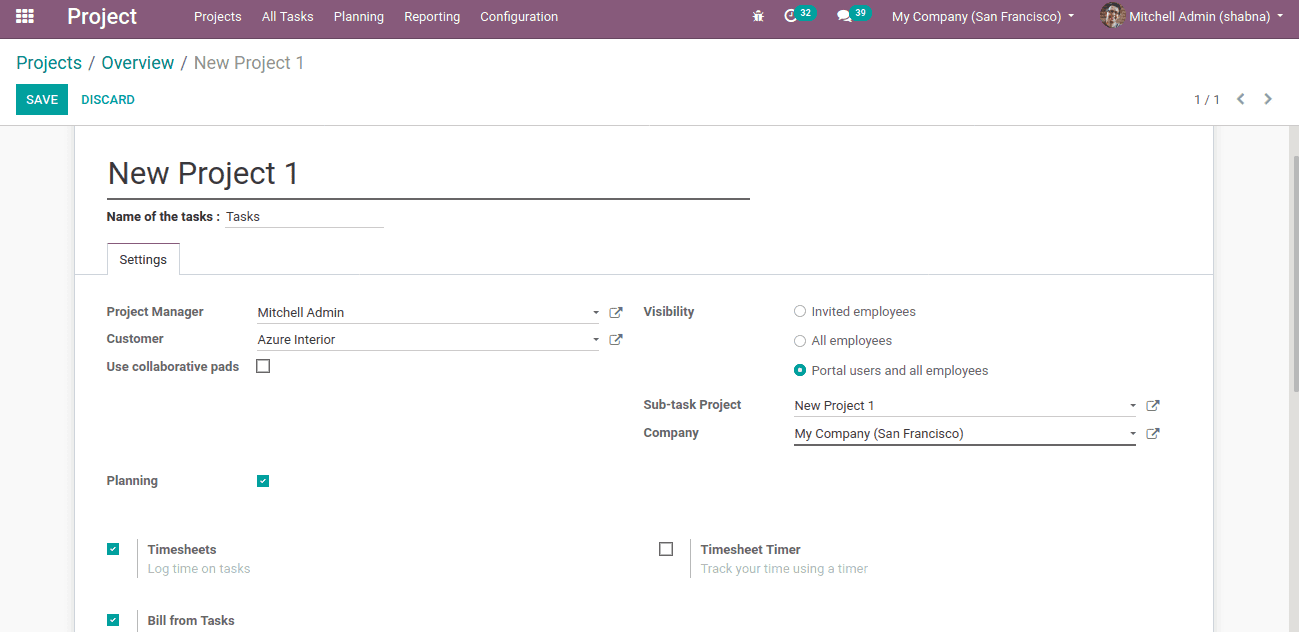
Task: Select All employees visibility option
Action: [800, 341]
